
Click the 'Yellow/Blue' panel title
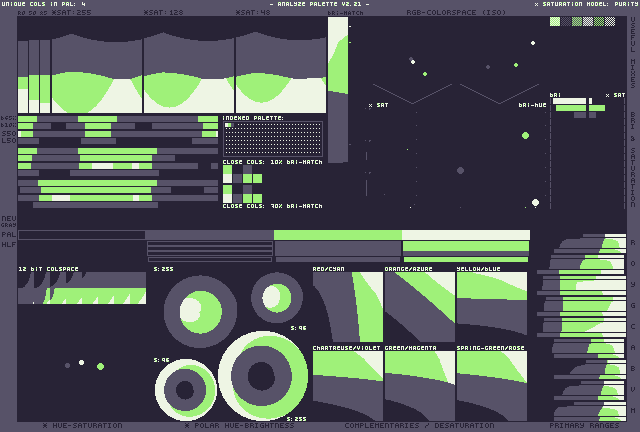pyautogui.click(x=478, y=269)
